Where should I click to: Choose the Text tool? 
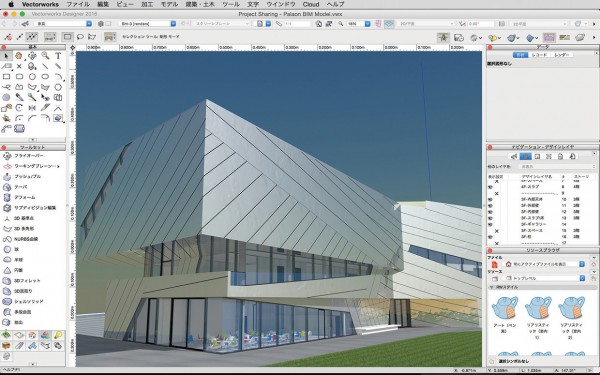[58, 56]
